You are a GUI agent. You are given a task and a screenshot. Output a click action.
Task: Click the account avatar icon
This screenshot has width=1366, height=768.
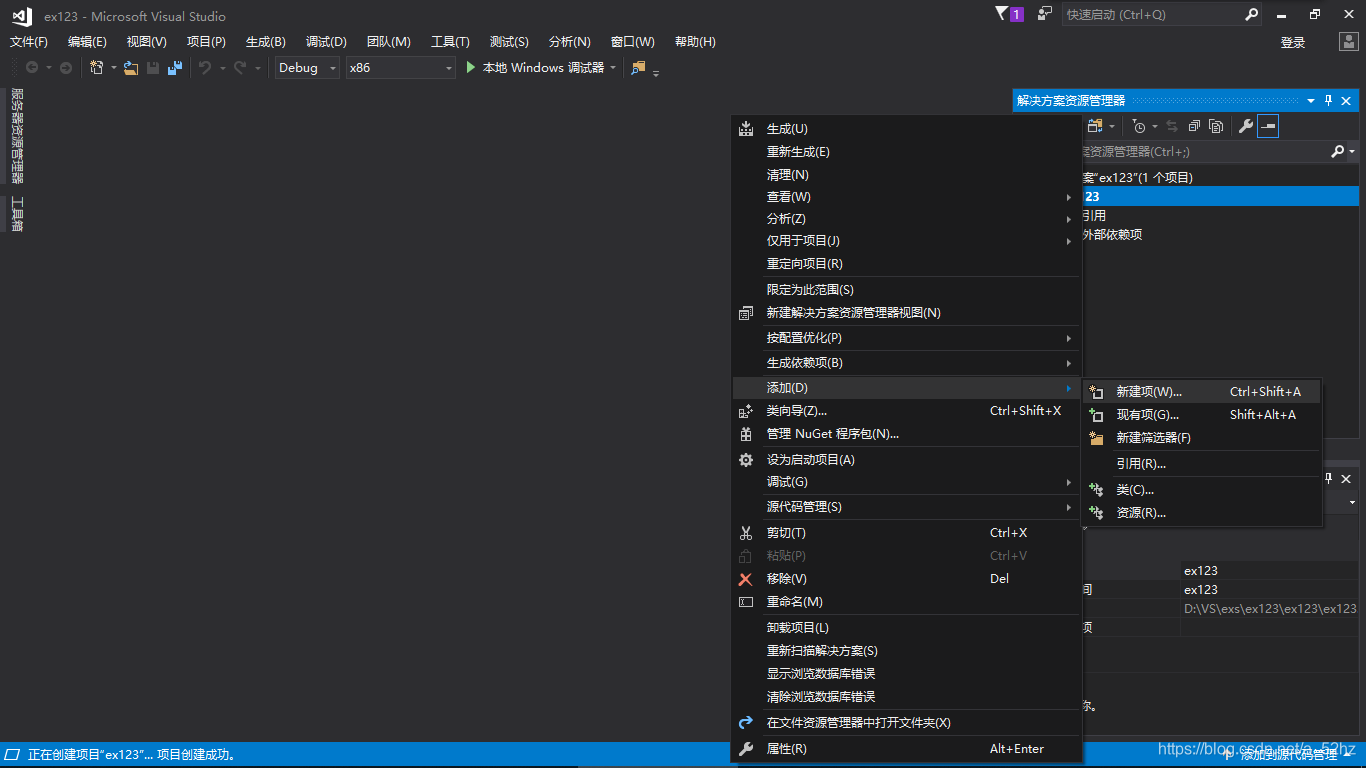(x=1348, y=42)
